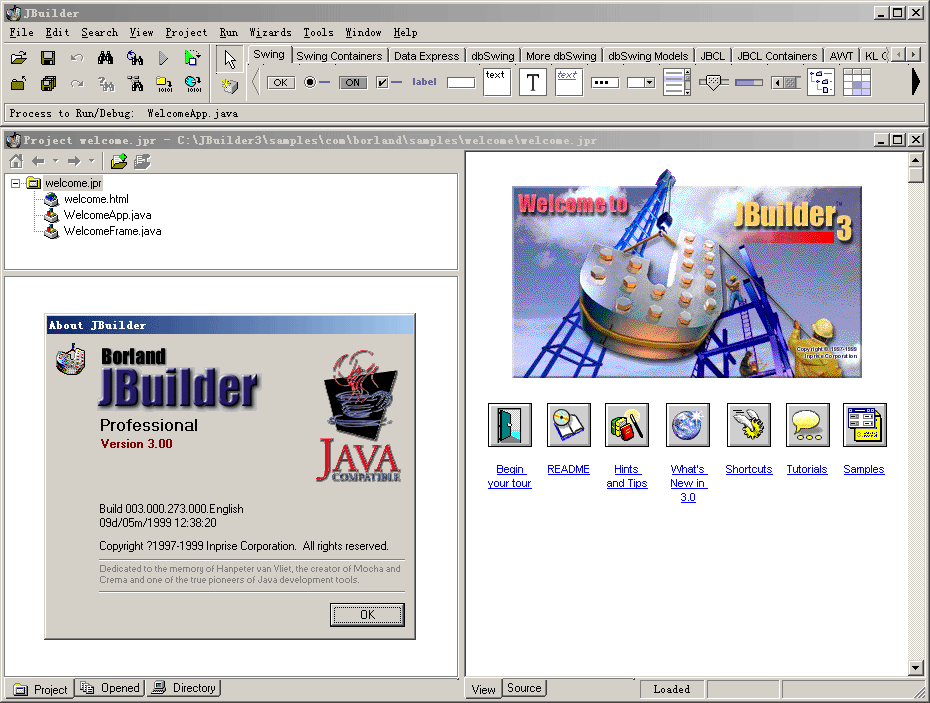Select the JProgressBar palette component
Viewport: 930px width, 703px height.
pos(749,82)
